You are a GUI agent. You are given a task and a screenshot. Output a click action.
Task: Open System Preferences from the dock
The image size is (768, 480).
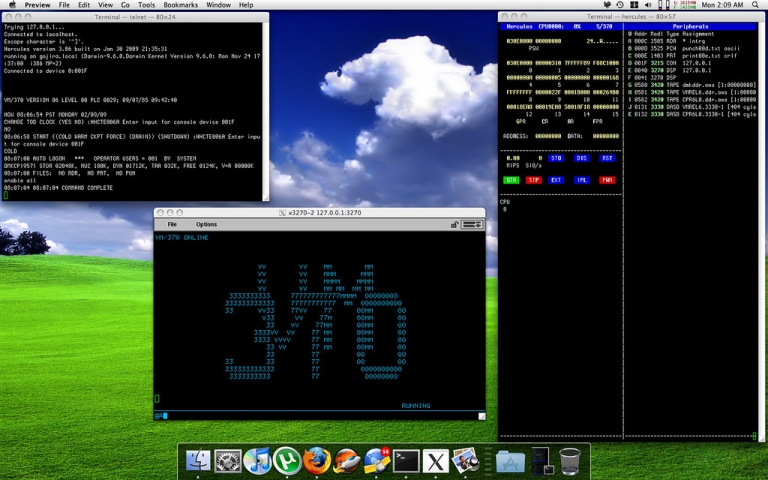pyautogui.click(x=228, y=461)
